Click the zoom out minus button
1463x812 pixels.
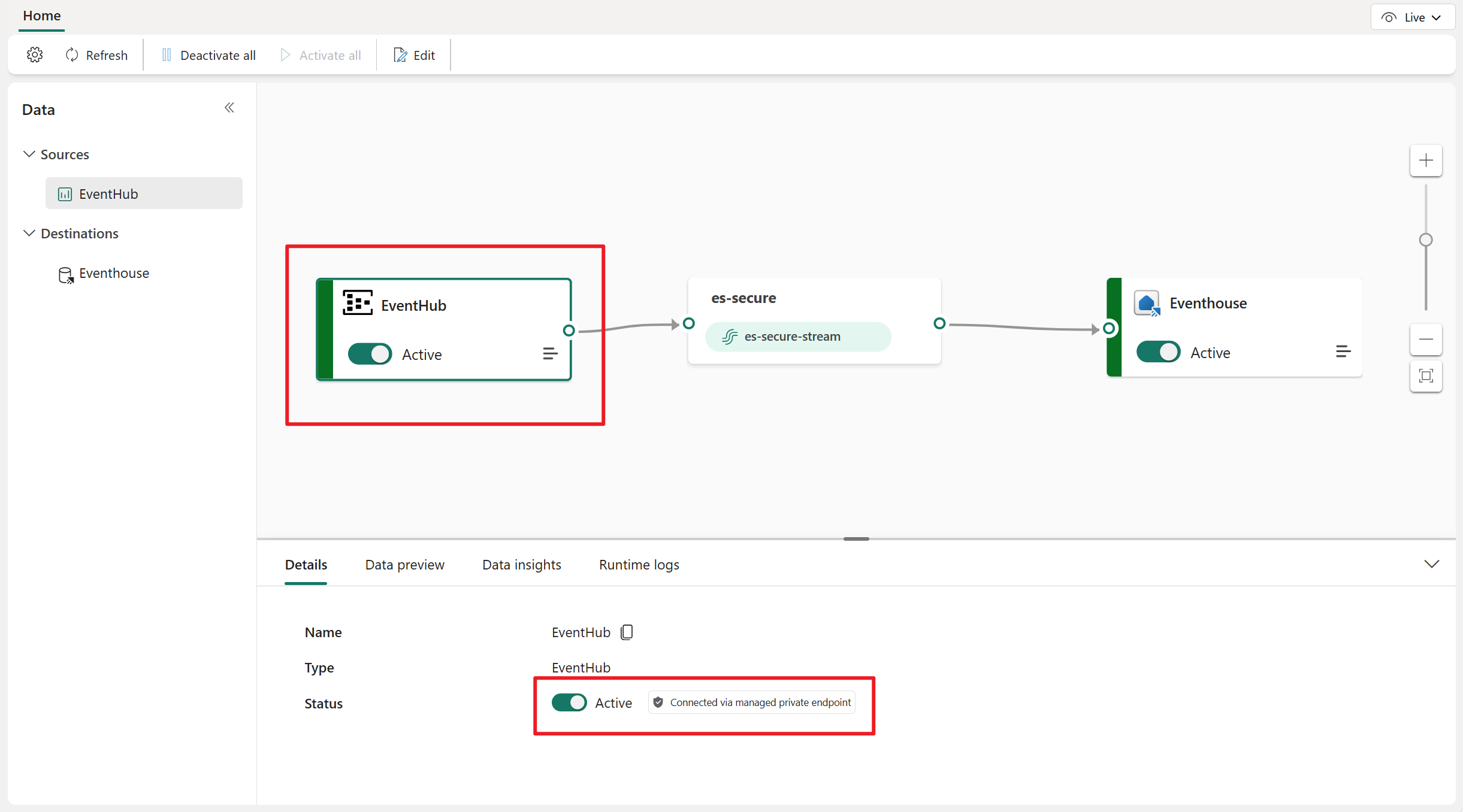point(1426,340)
